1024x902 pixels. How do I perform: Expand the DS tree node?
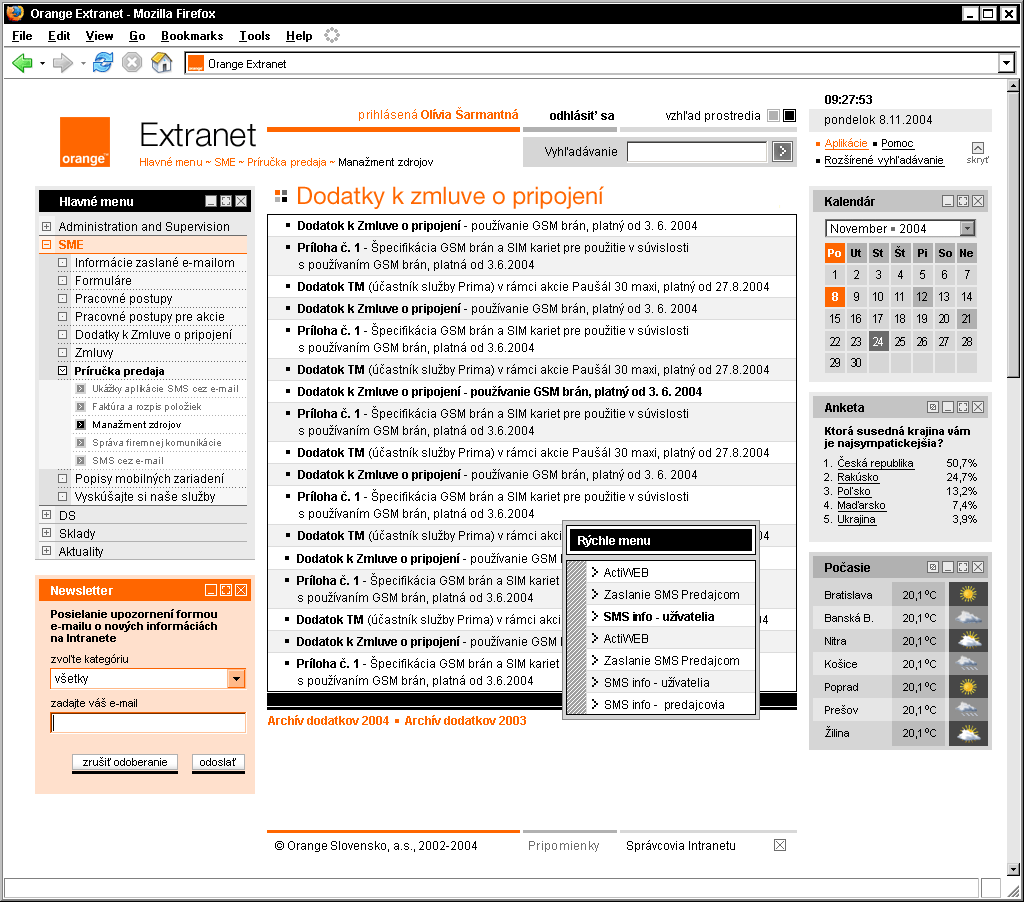[46, 515]
